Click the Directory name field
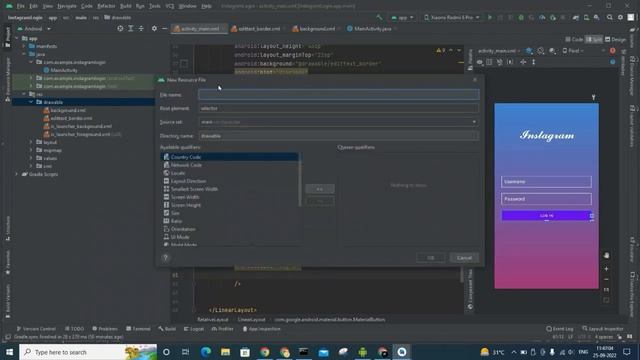The image size is (640, 360). tap(339, 136)
